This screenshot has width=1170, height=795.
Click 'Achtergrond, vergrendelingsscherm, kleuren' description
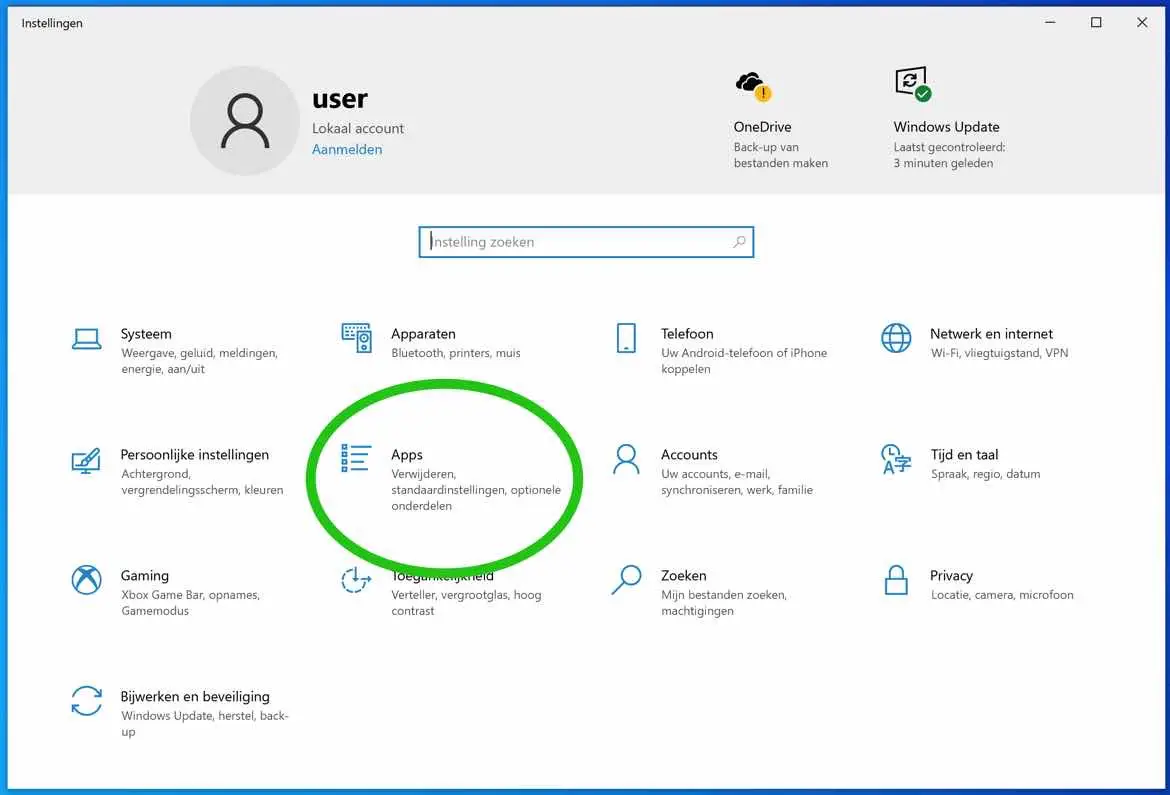[202, 481]
